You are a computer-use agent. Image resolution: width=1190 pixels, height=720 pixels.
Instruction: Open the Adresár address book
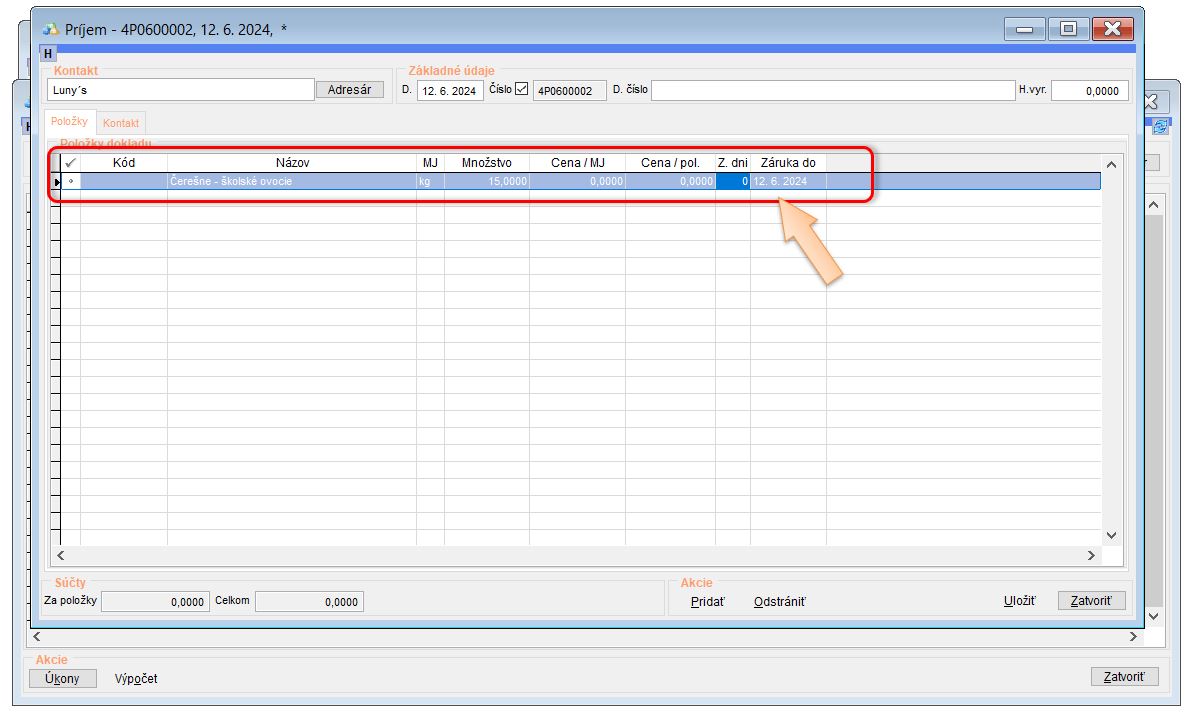350,90
